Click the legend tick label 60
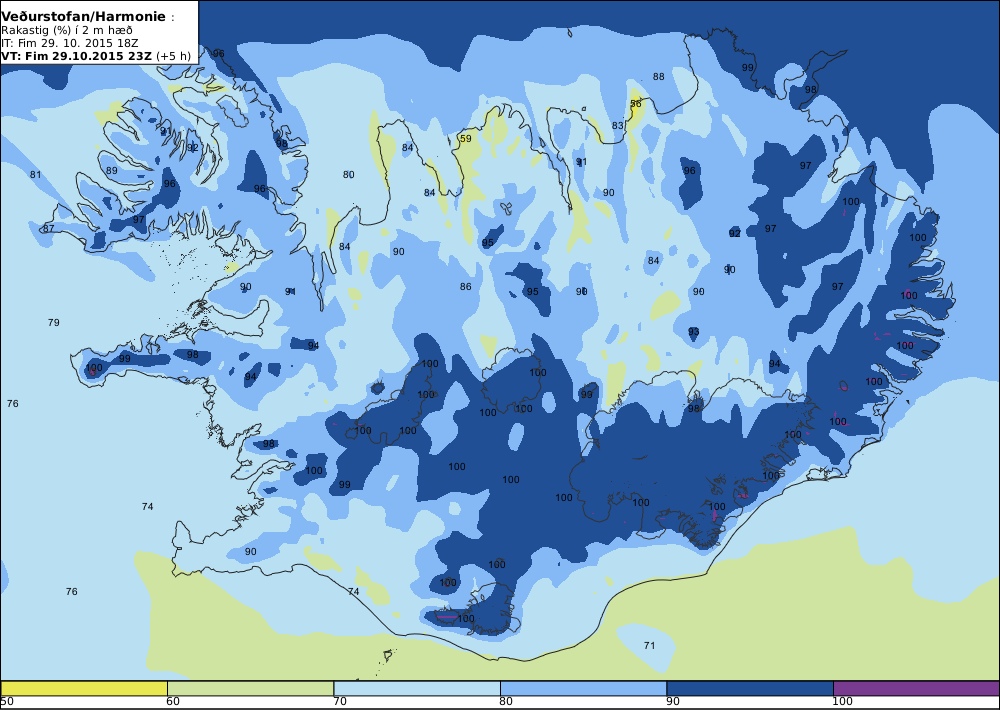 click(x=173, y=702)
